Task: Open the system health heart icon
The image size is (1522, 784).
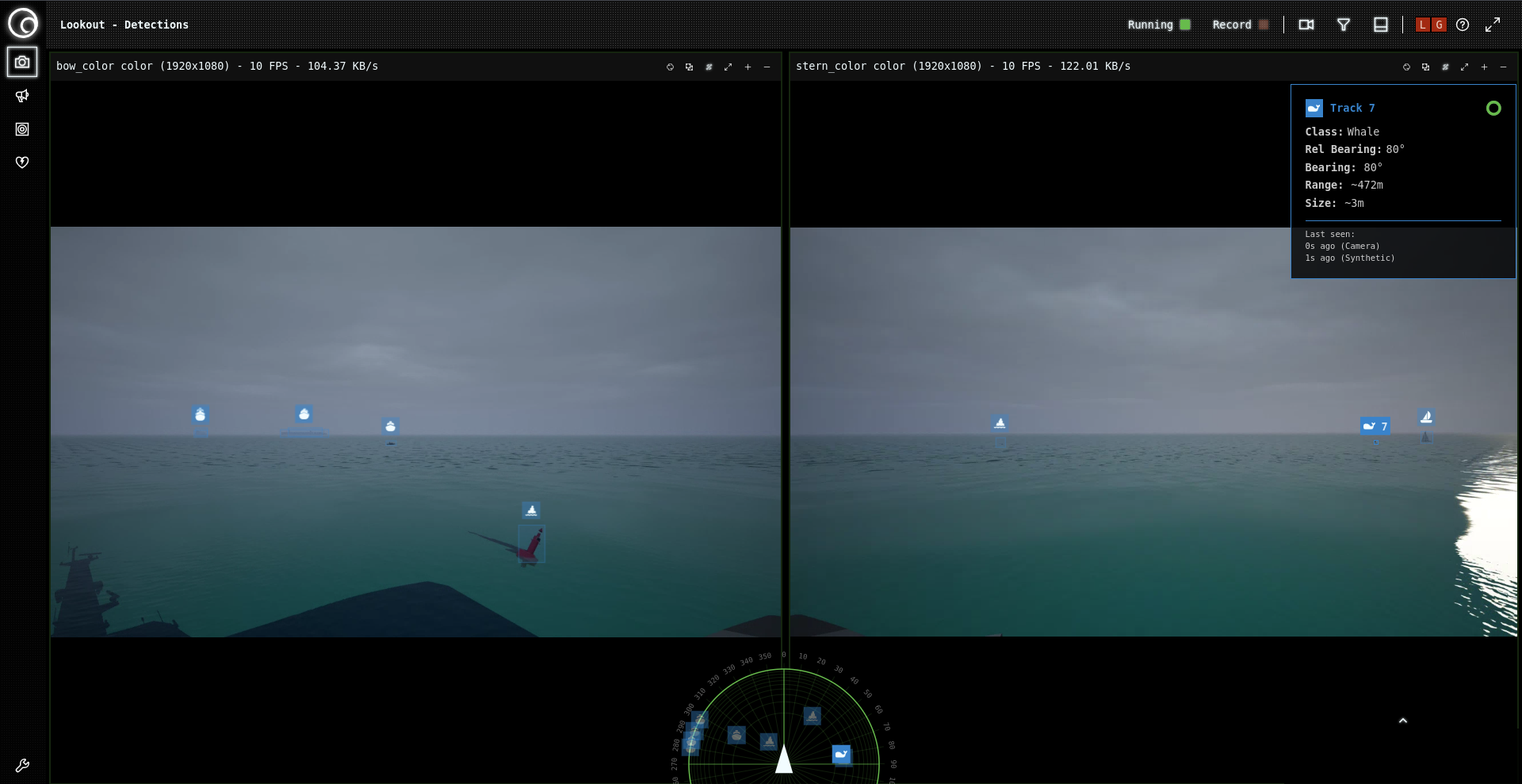Action: pyautogui.click(x=22, y=163)
